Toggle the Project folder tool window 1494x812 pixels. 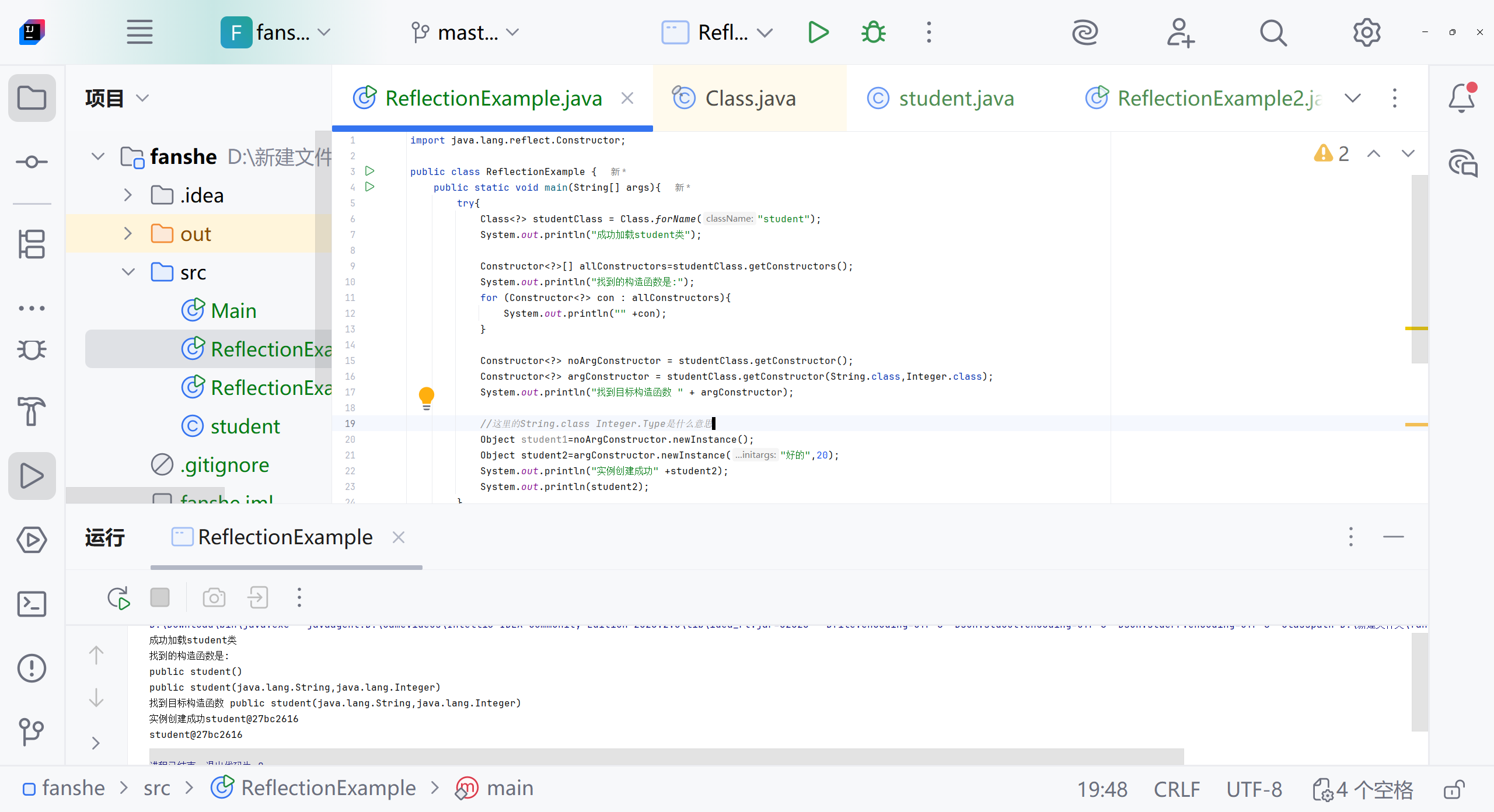(x=32, y=98)
